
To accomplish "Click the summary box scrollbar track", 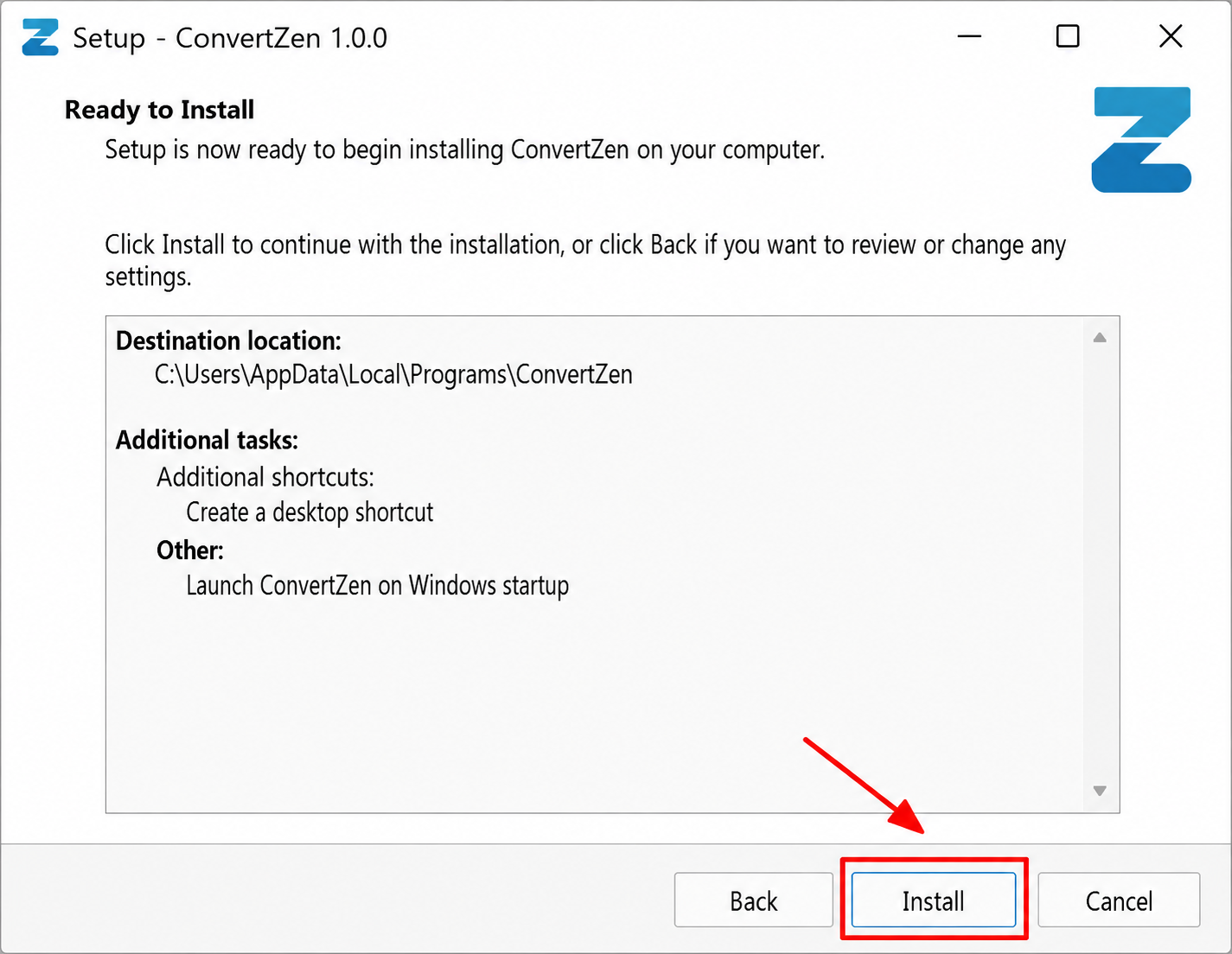I will point(1100,564).
